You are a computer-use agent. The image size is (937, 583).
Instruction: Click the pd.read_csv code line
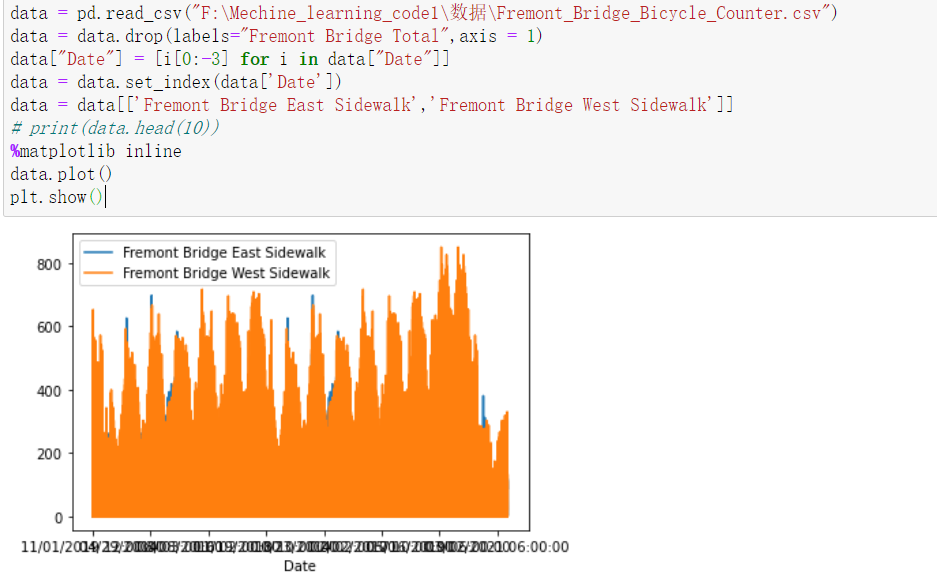point(424,13)
